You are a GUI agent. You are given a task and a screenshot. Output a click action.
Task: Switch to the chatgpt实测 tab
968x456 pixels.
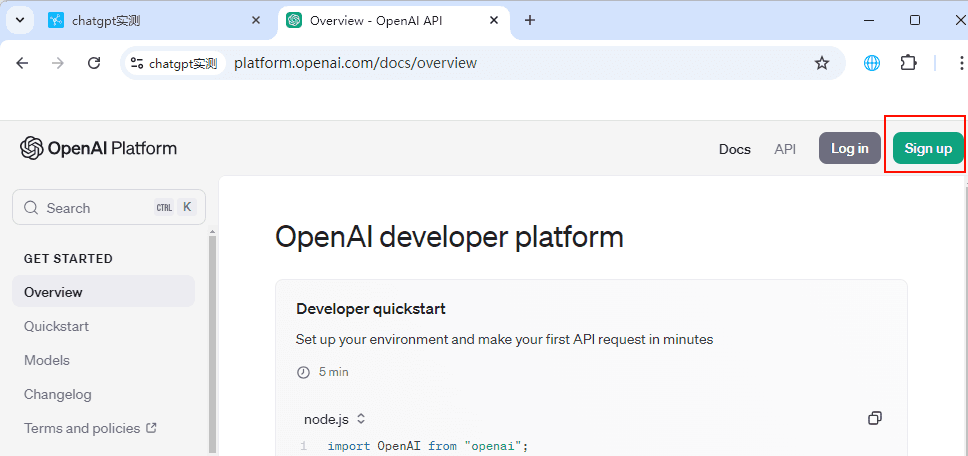[150, 20]
